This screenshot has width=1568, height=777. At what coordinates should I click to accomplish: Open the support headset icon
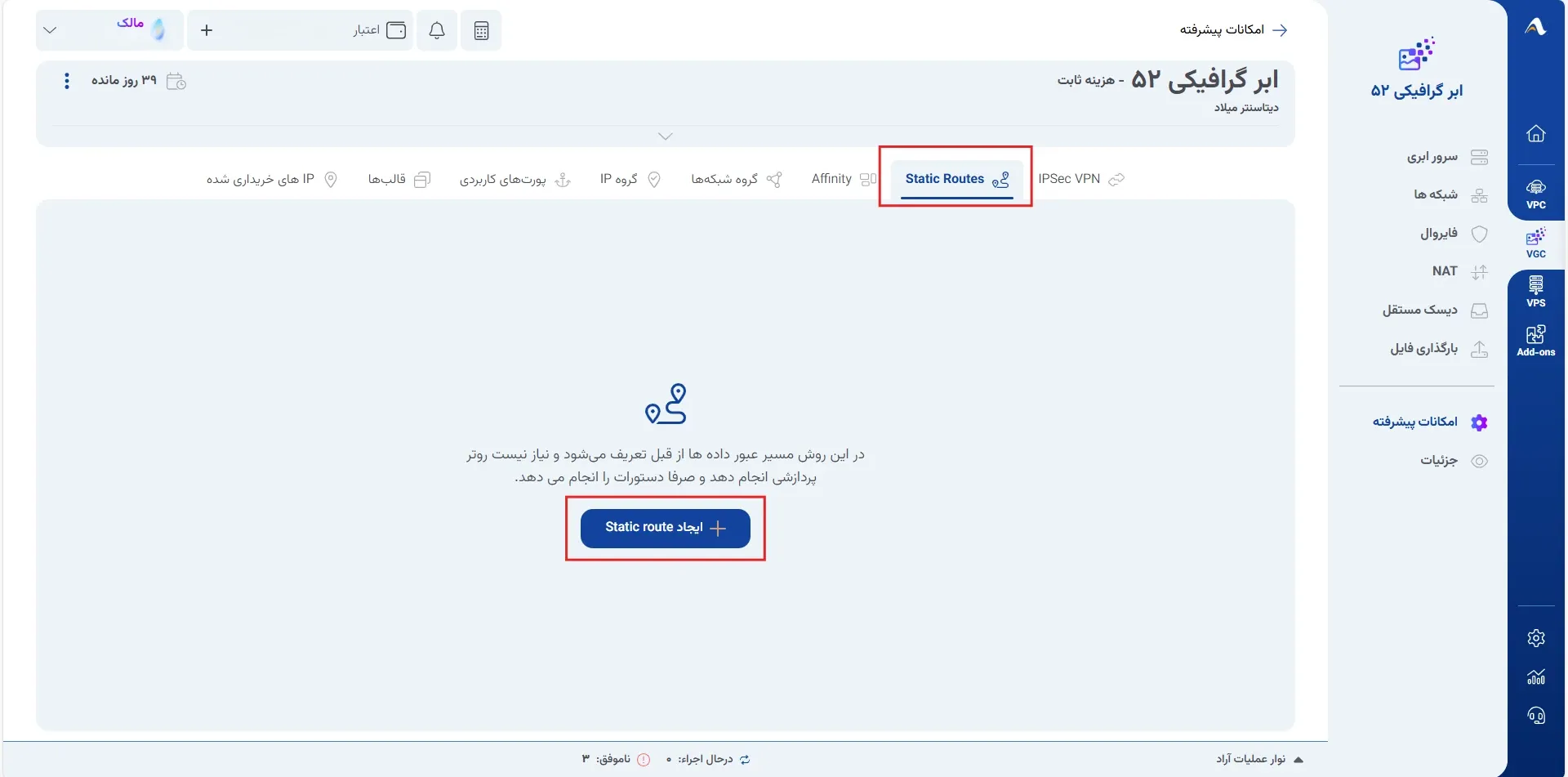pyautogui.click(x=1535, y=716)
